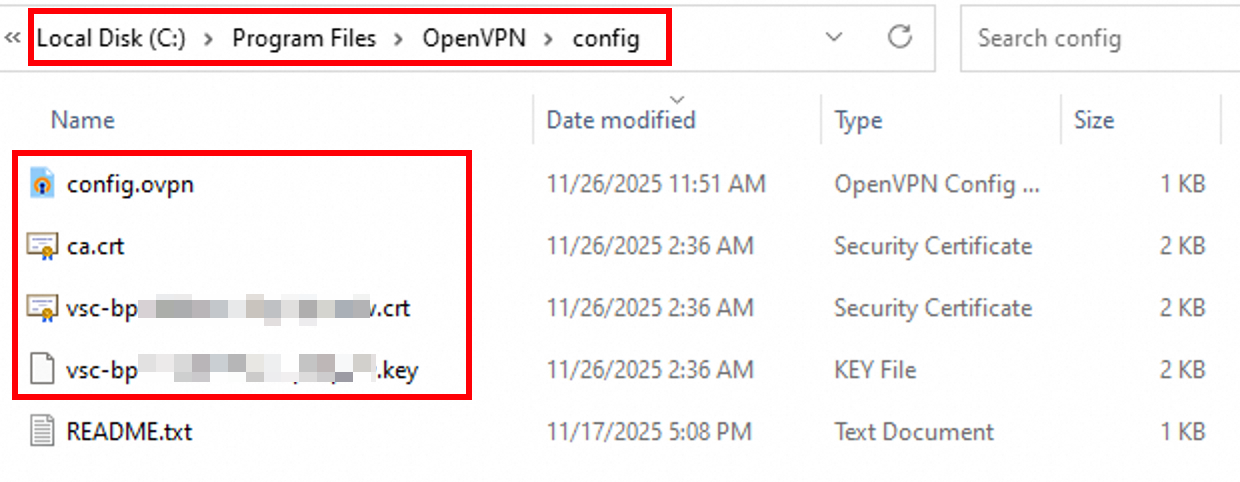Open the OpenVPN breadcrumb folder
The image size is (1240, 482).
point(473,39)
